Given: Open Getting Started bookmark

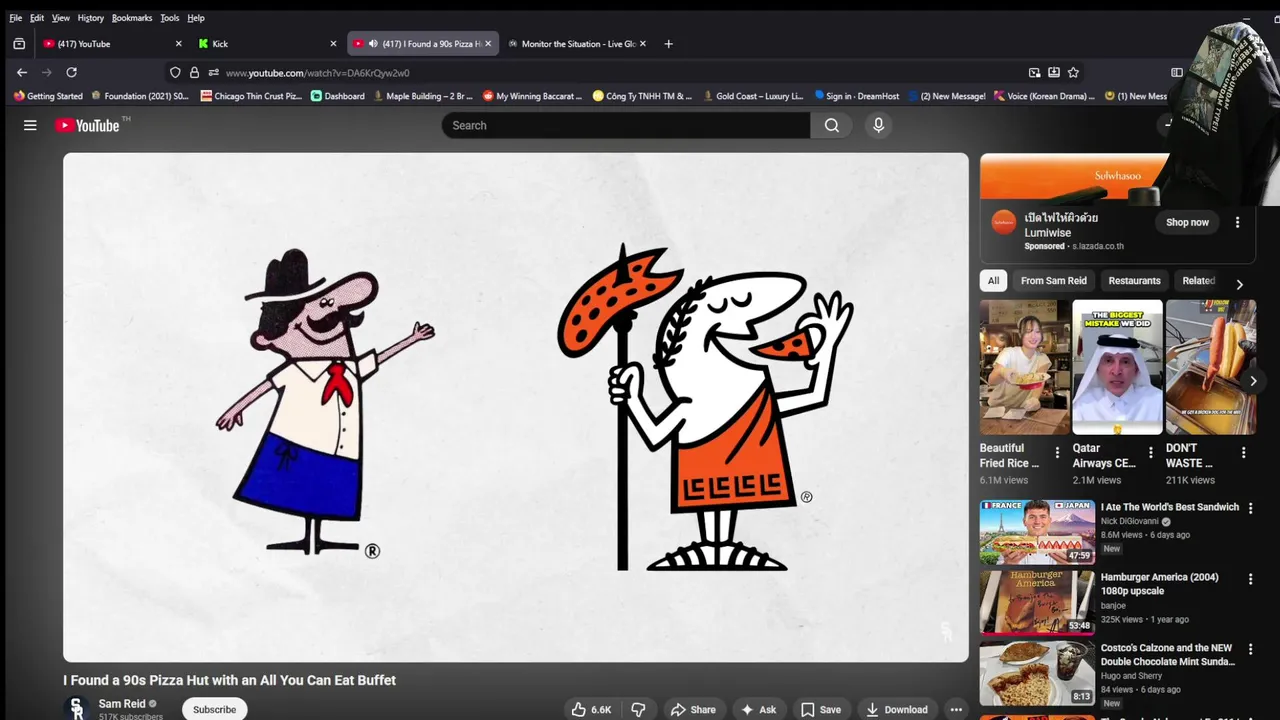Looking at the screenshot, I should click(x=48, y=96).
